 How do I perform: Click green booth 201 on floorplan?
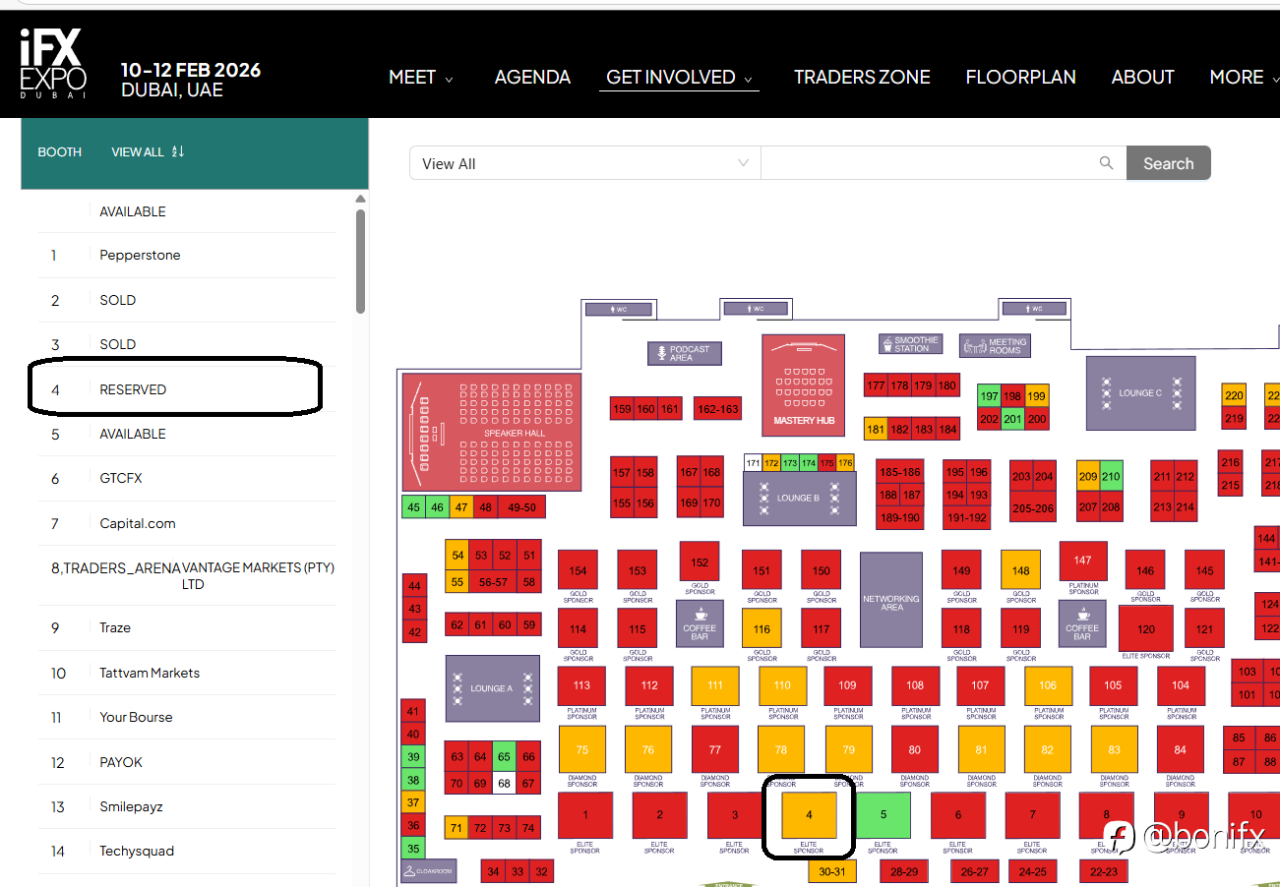click(1012, 419)
